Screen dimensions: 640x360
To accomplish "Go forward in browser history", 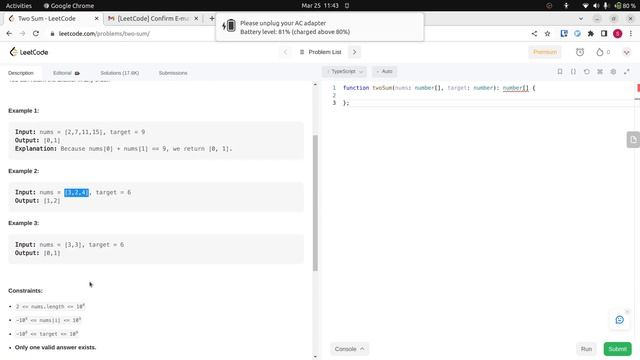I will click(x=22, y=33).
